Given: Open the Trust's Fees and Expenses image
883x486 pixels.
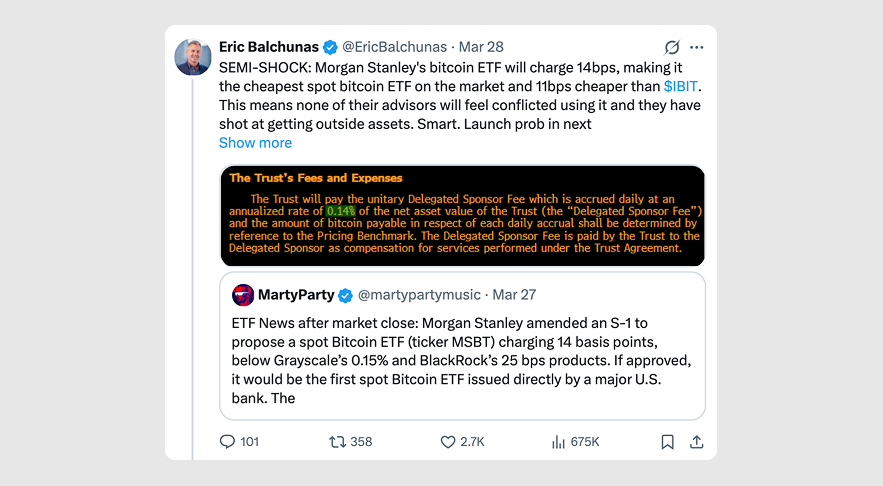Looking at the screenshot, I should click(x=462, y=216).
